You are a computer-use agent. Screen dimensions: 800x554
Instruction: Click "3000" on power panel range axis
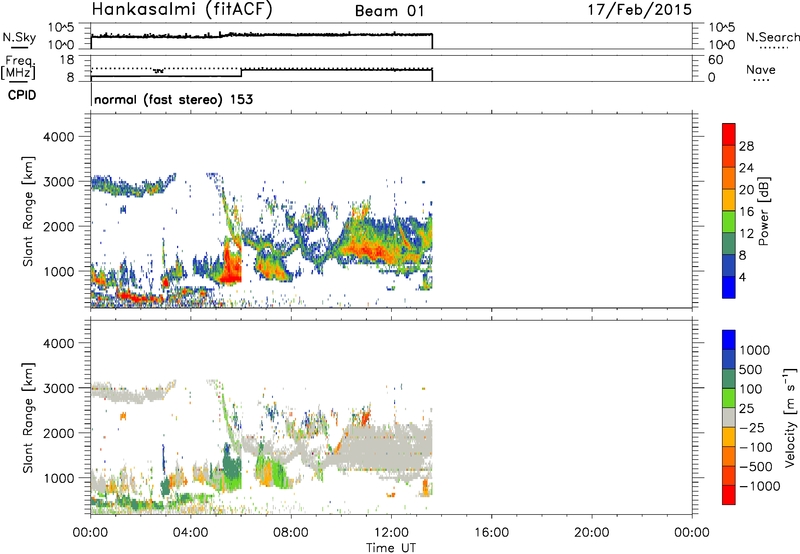coord(59,182)
